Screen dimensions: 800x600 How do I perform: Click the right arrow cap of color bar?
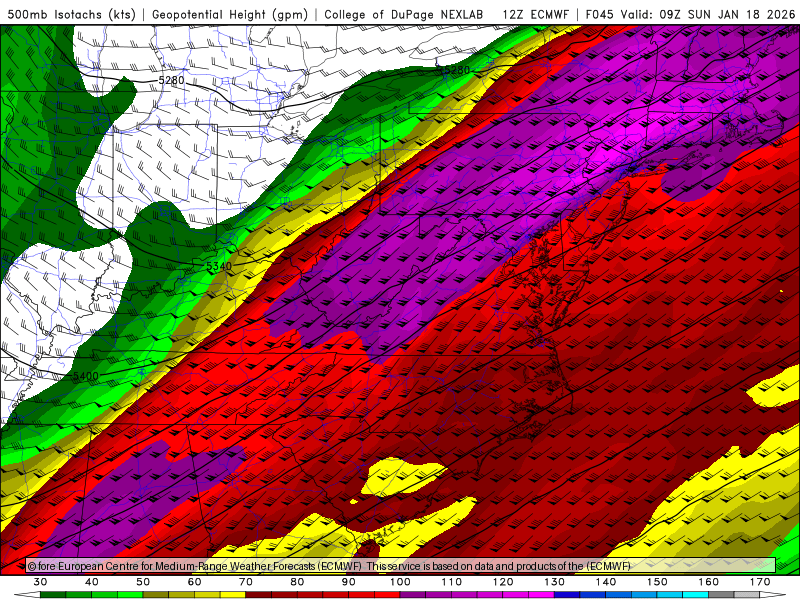[x=773, y=595]
